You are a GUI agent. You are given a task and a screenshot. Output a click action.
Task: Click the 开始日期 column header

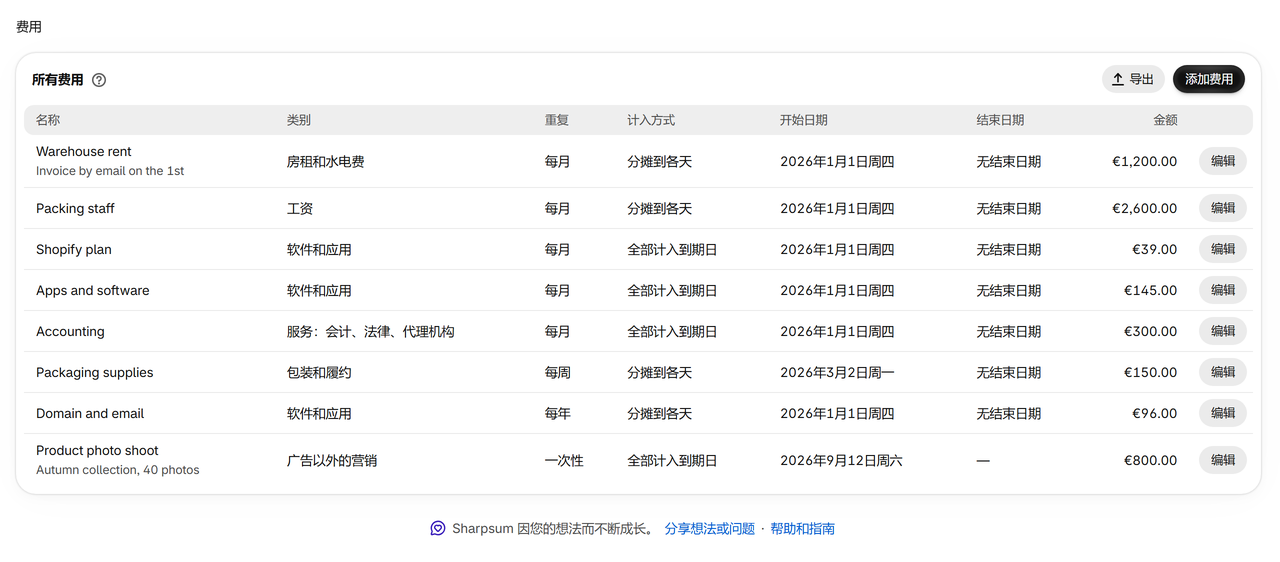[804, 120]
